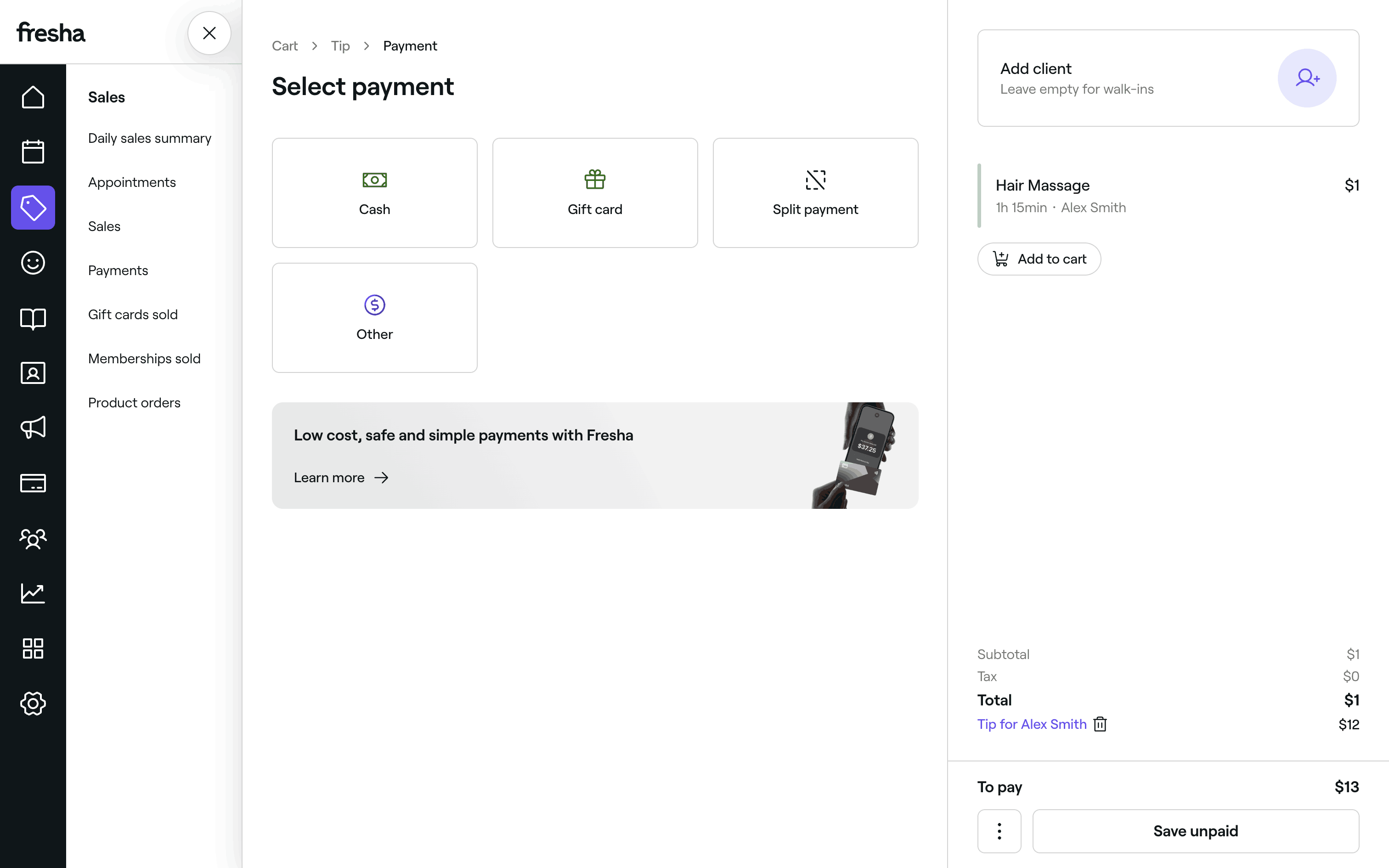Click the Marketing megaphone icon

click(33, 428)
